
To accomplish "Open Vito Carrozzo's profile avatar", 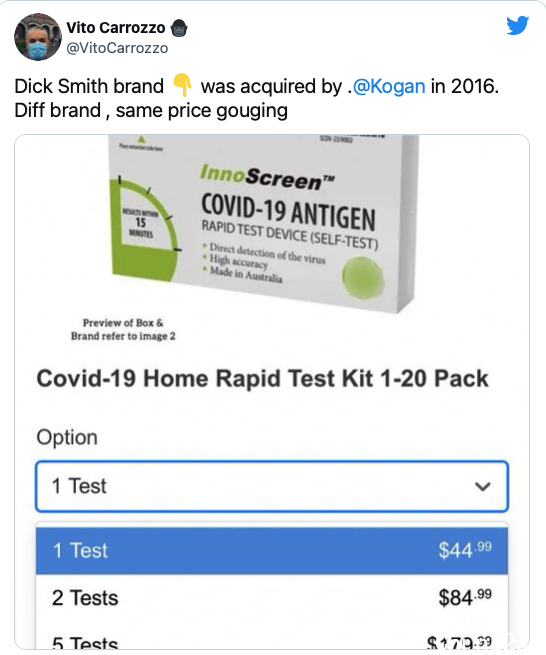I will coord(38,37).
